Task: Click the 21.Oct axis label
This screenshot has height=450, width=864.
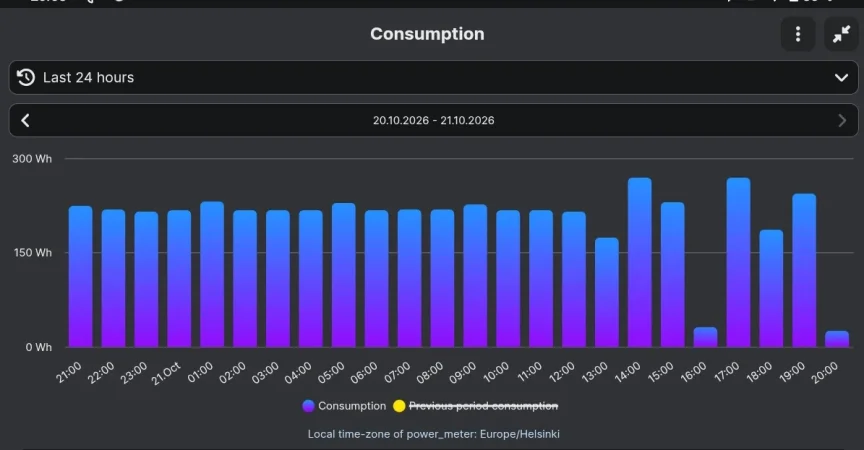Action: click(x=165, y=373)
